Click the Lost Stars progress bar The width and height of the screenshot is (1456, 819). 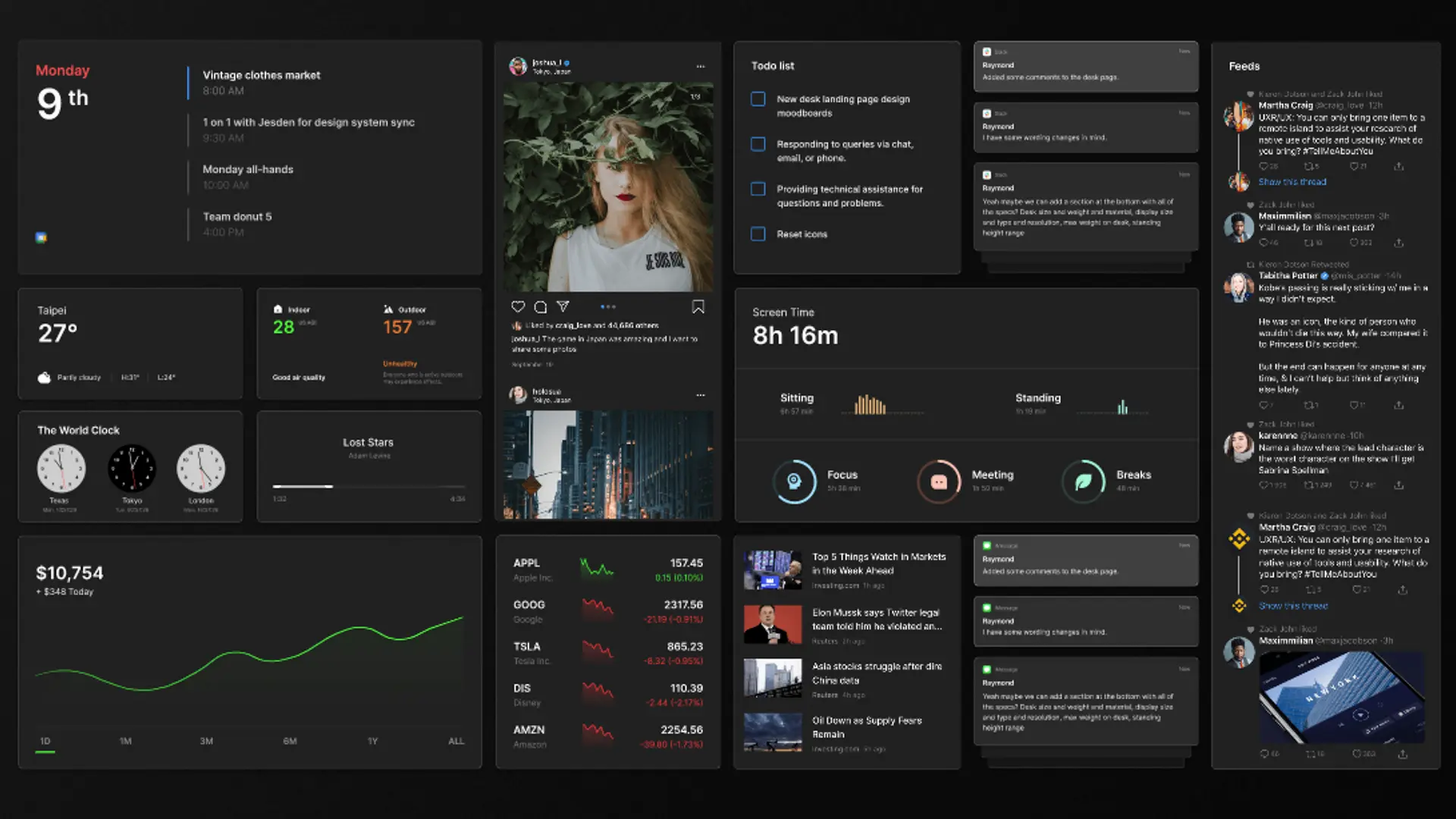(369, 486)
